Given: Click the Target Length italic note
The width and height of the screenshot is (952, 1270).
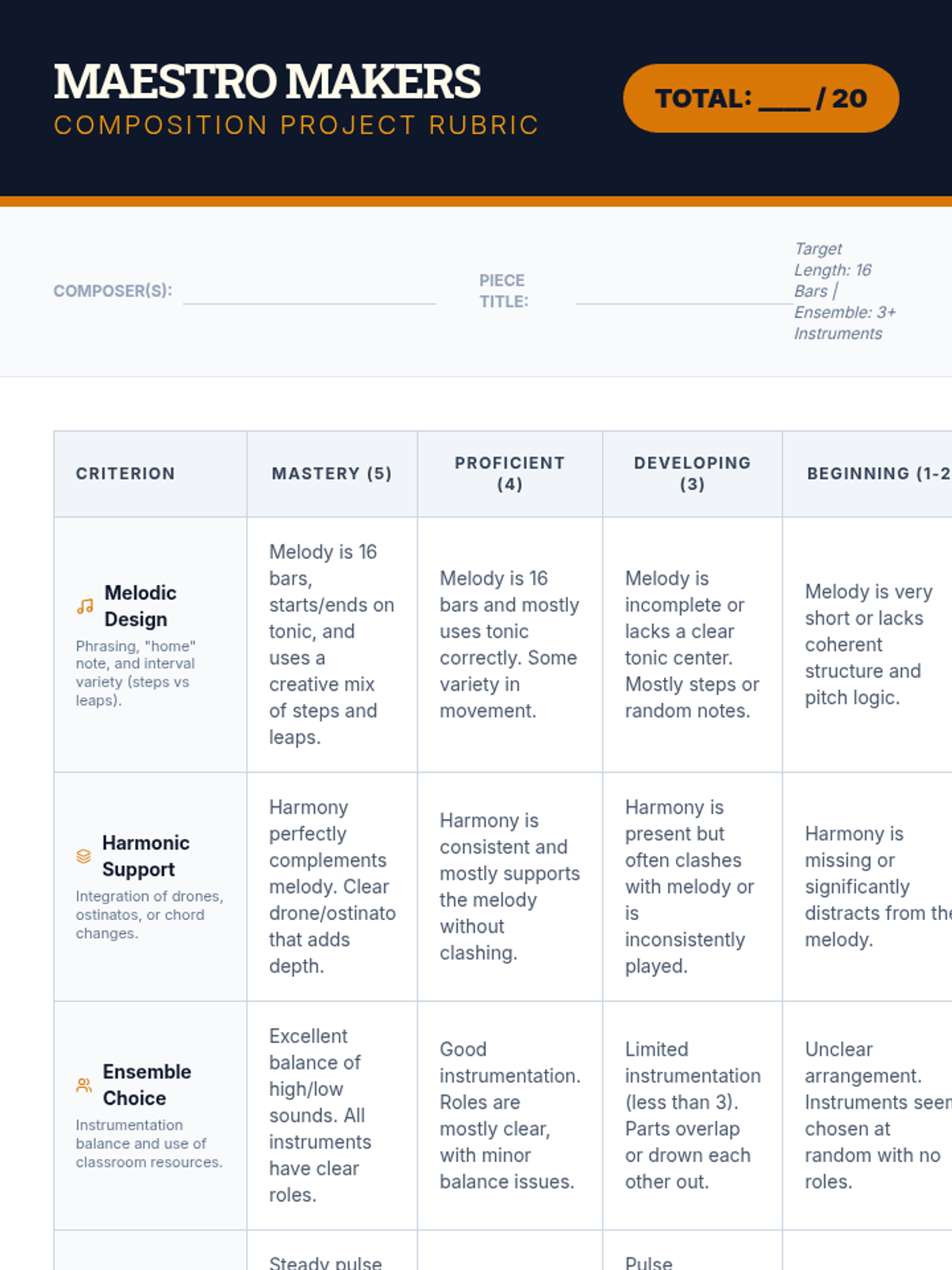Looking at the screenshot, I should click(x=845, y=291).
